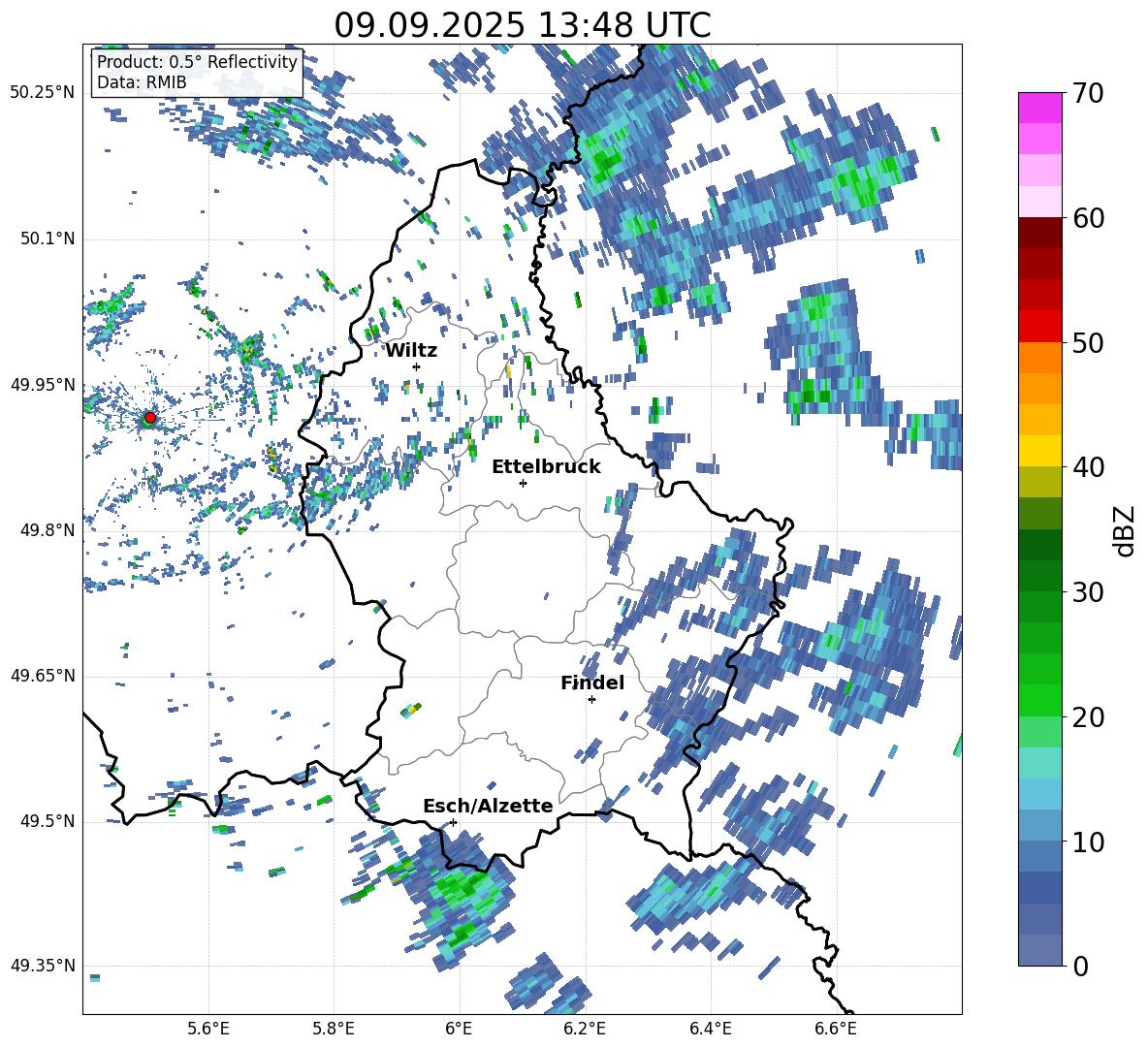Click the magenta 65-70 dBZ colorbar segment

[x=1039, y=108]
